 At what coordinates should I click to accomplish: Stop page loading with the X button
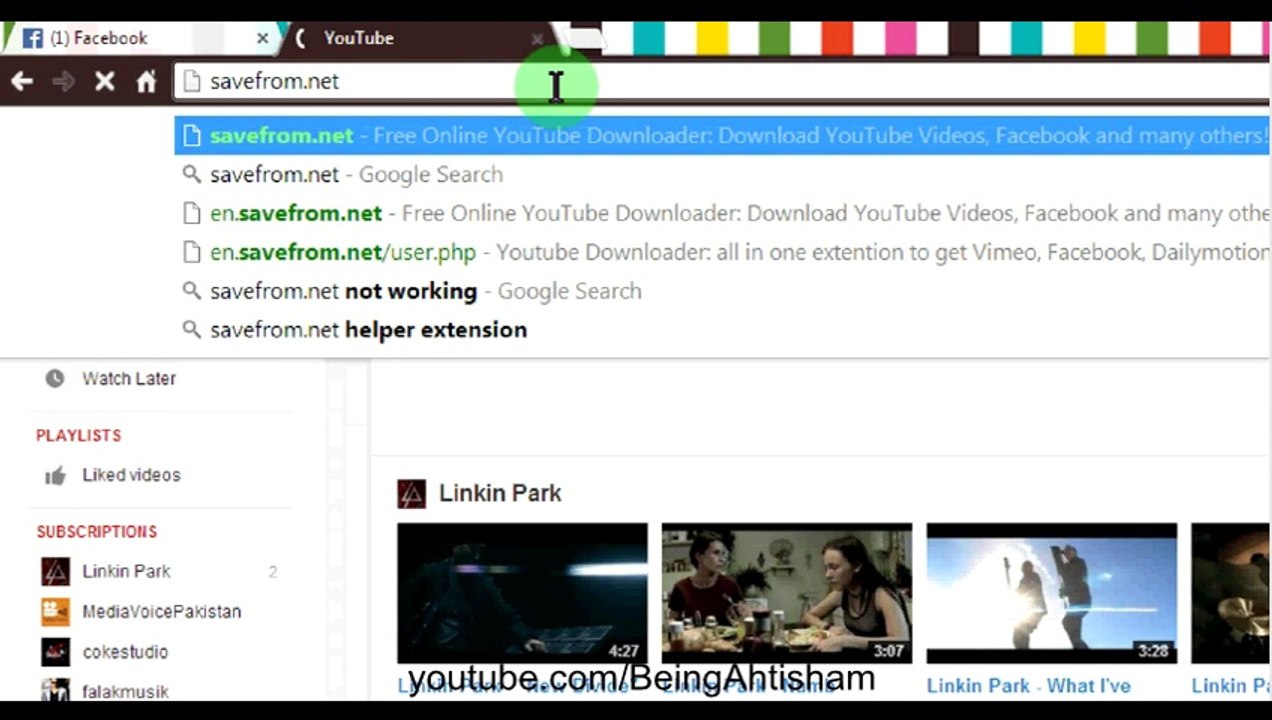104,82
